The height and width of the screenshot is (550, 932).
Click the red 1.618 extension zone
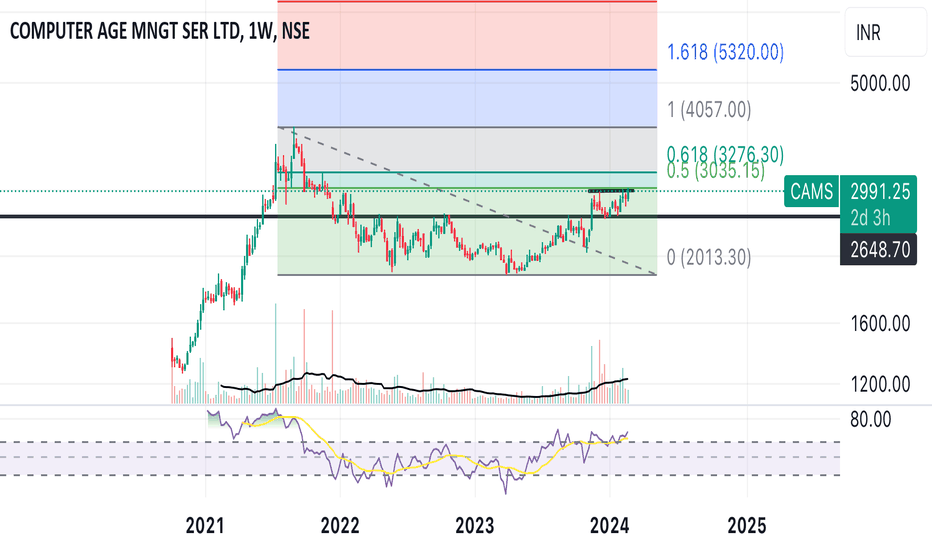(x=467, y=36)
